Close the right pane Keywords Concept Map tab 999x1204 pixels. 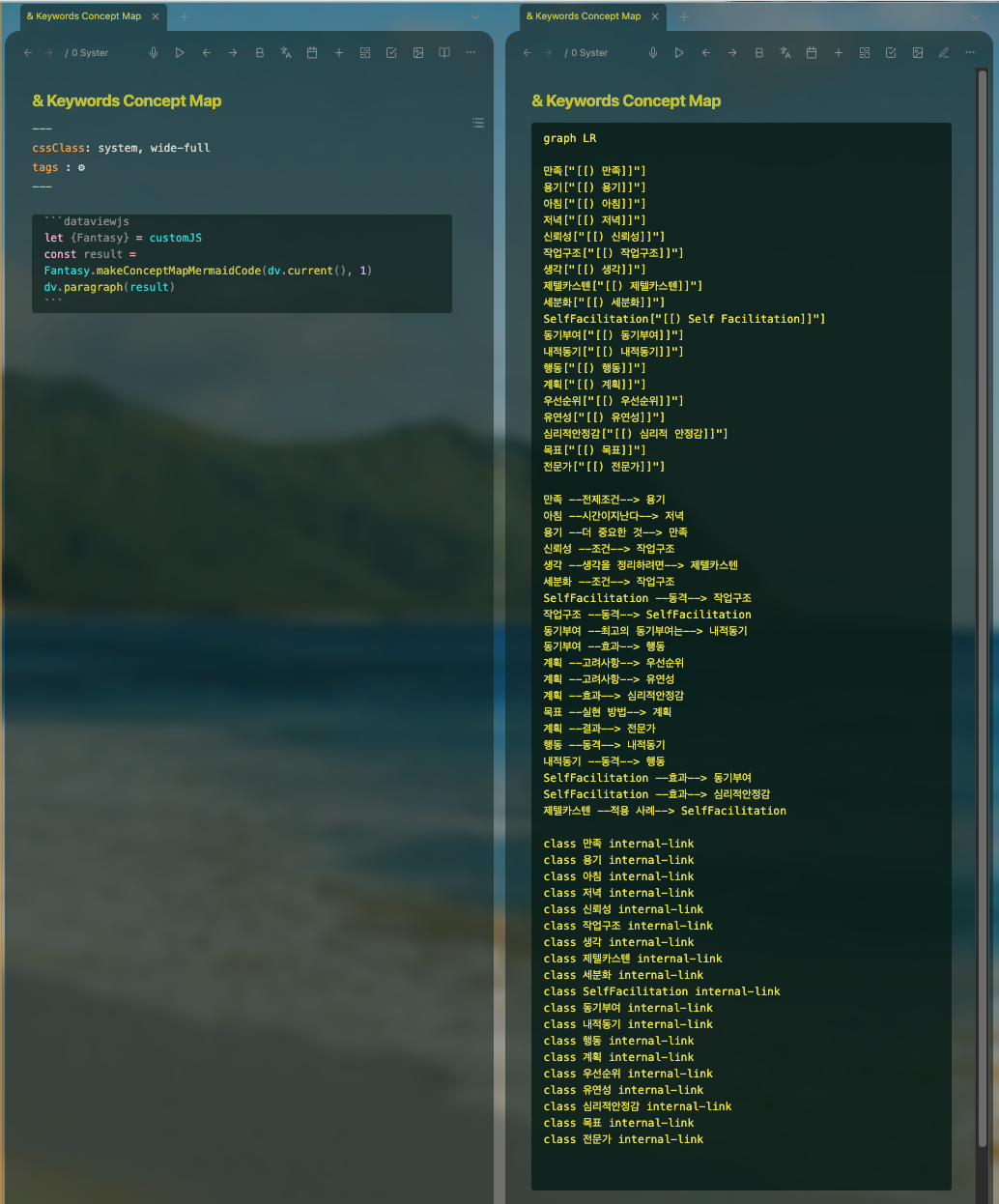[x=655, y=16]
